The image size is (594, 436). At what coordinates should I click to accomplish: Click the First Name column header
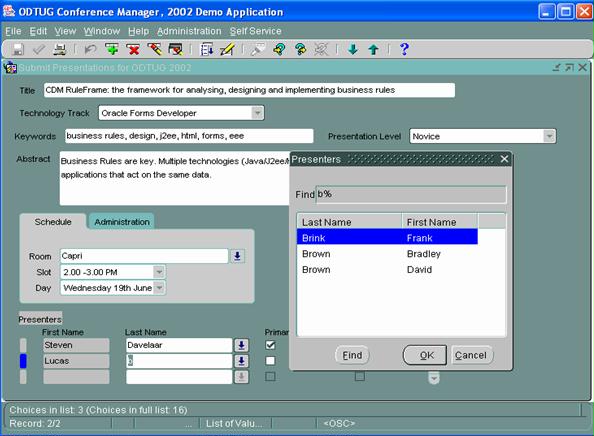pos(440,222)
